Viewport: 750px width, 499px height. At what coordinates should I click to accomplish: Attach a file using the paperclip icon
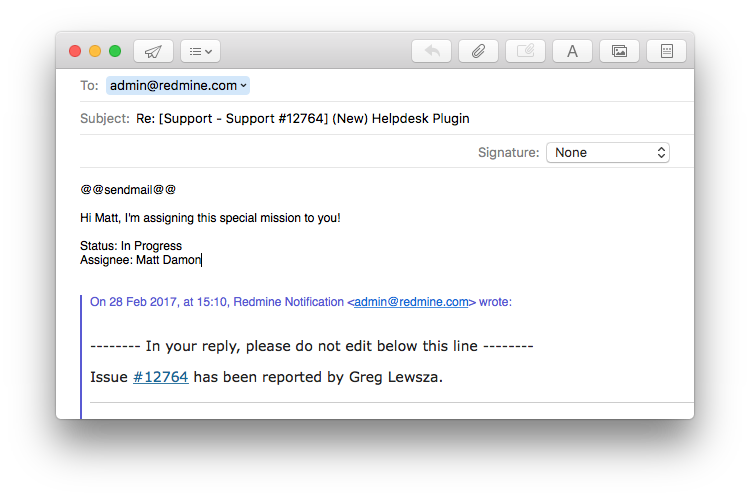479,51
